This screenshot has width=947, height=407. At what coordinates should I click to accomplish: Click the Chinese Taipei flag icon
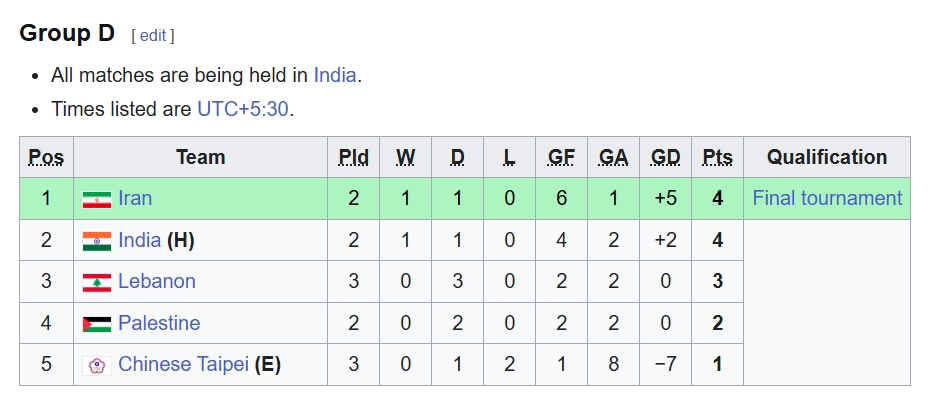[97, 365]
